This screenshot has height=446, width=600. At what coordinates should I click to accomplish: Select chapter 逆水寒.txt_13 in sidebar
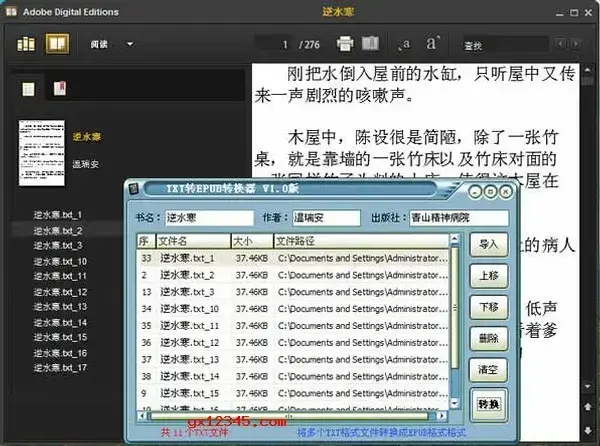60,307
